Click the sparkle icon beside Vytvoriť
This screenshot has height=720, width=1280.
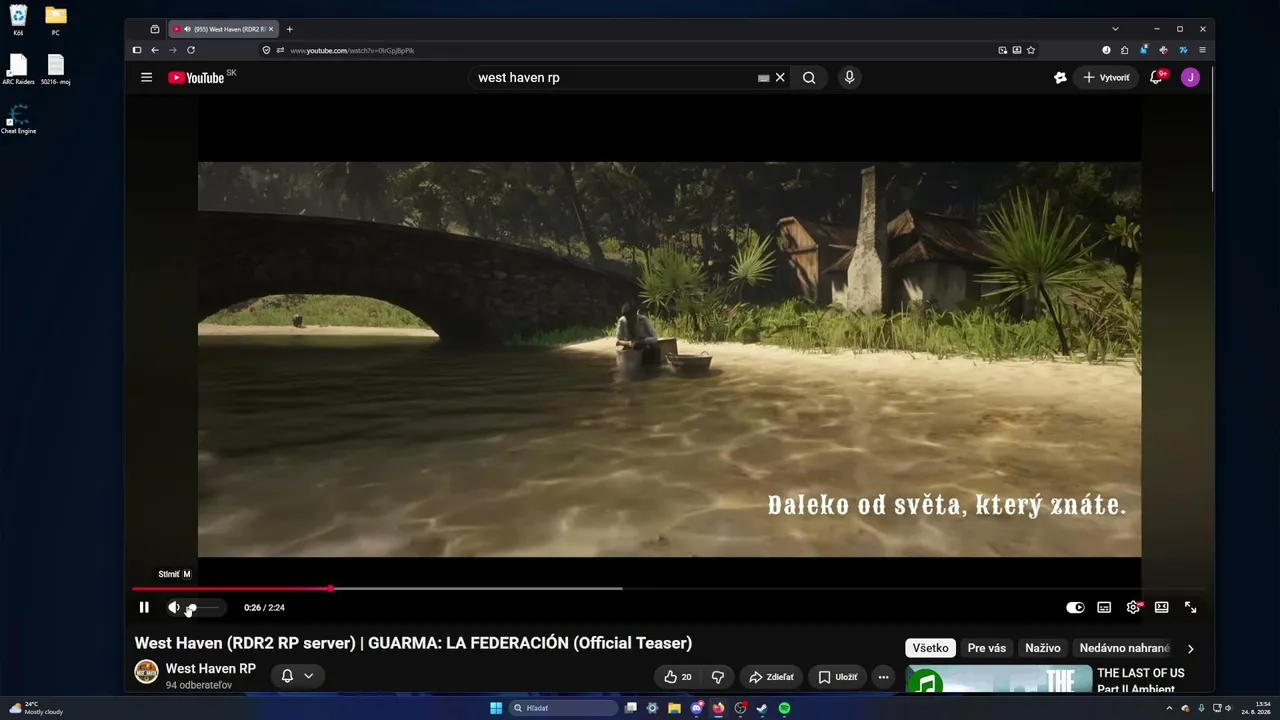coord(1060,77)
